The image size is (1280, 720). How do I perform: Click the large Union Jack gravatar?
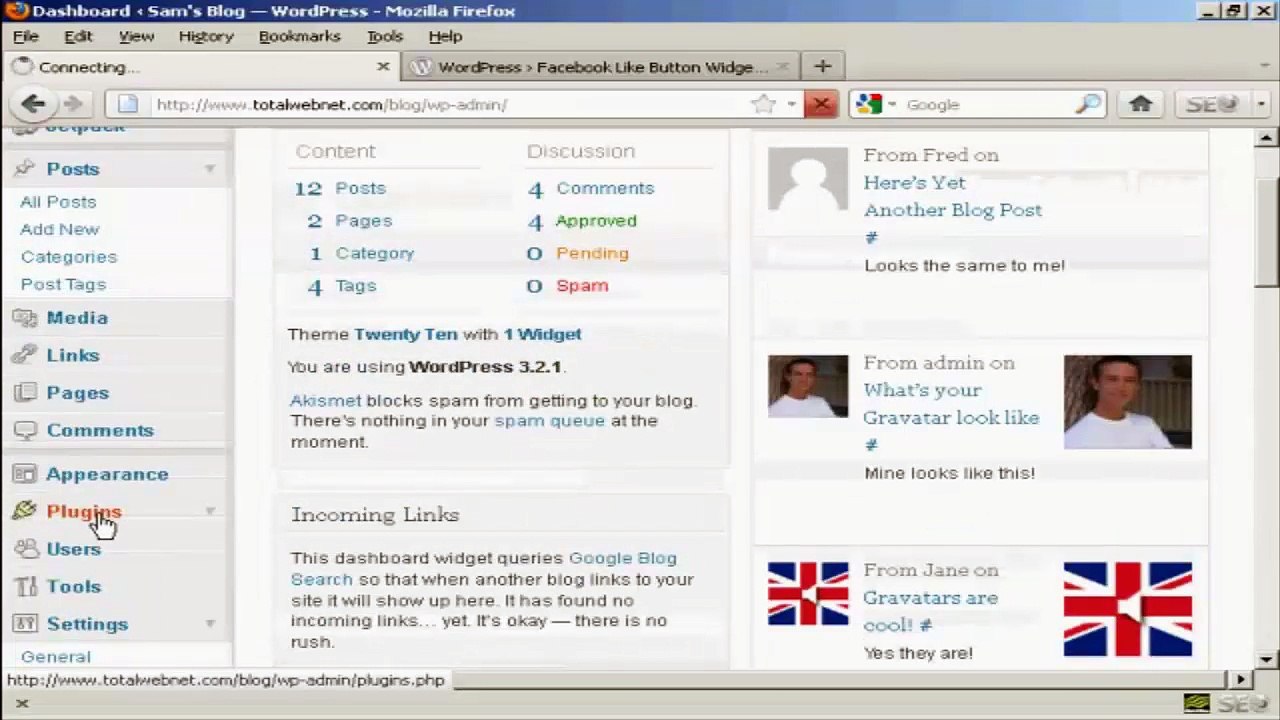[1128, 609]
